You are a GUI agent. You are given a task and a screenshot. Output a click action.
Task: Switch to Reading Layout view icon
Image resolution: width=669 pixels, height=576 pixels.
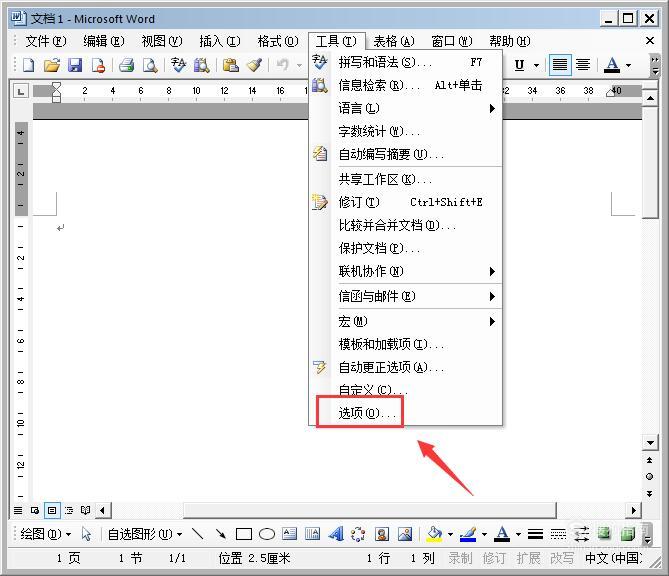pyautogui.click(x=85, y=510)
